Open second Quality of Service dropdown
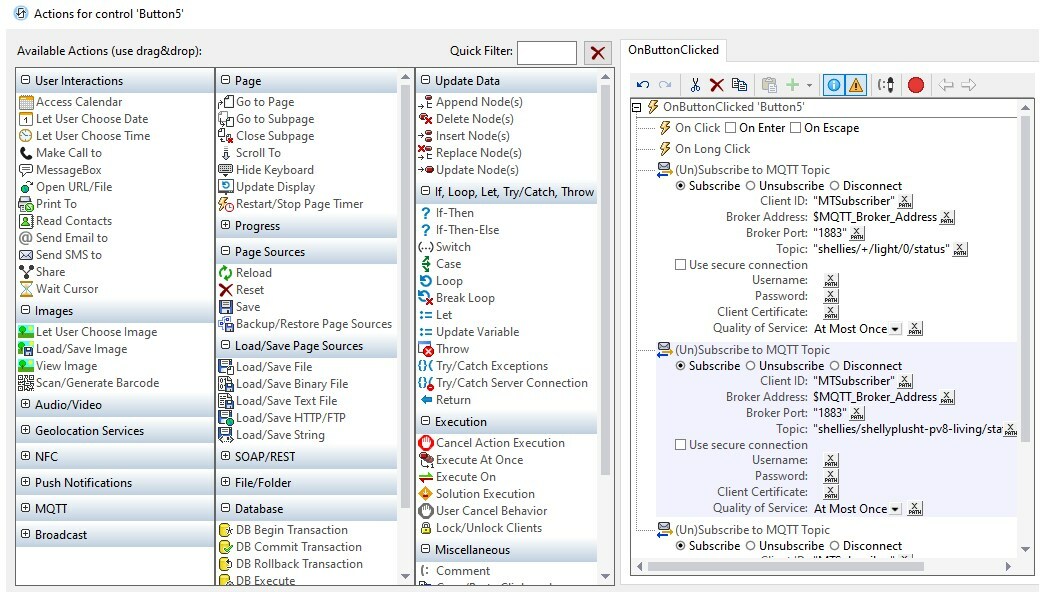 coord(895,510)
